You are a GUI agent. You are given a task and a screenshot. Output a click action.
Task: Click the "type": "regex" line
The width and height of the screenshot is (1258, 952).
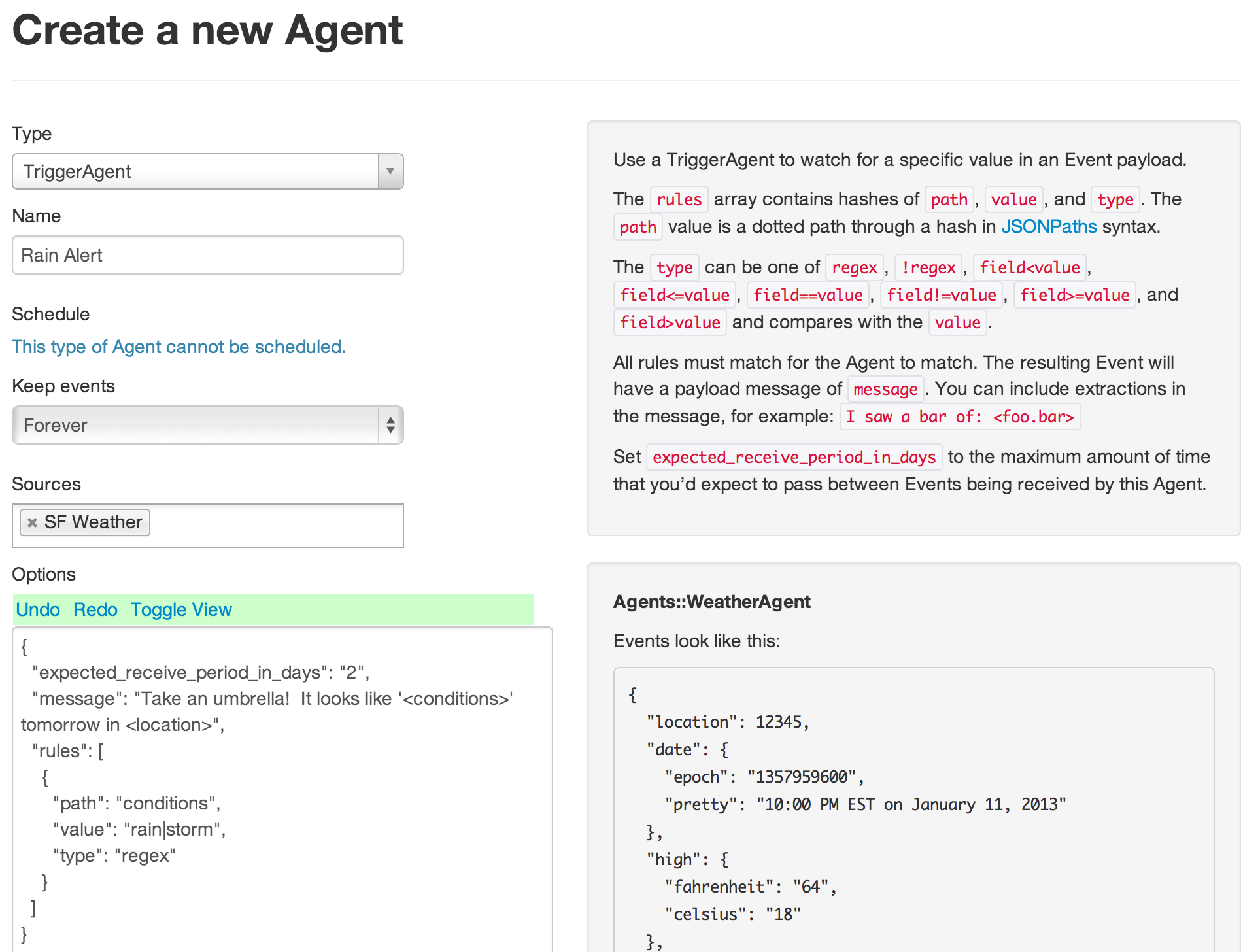pyautogui.click(x=114, y=856)
